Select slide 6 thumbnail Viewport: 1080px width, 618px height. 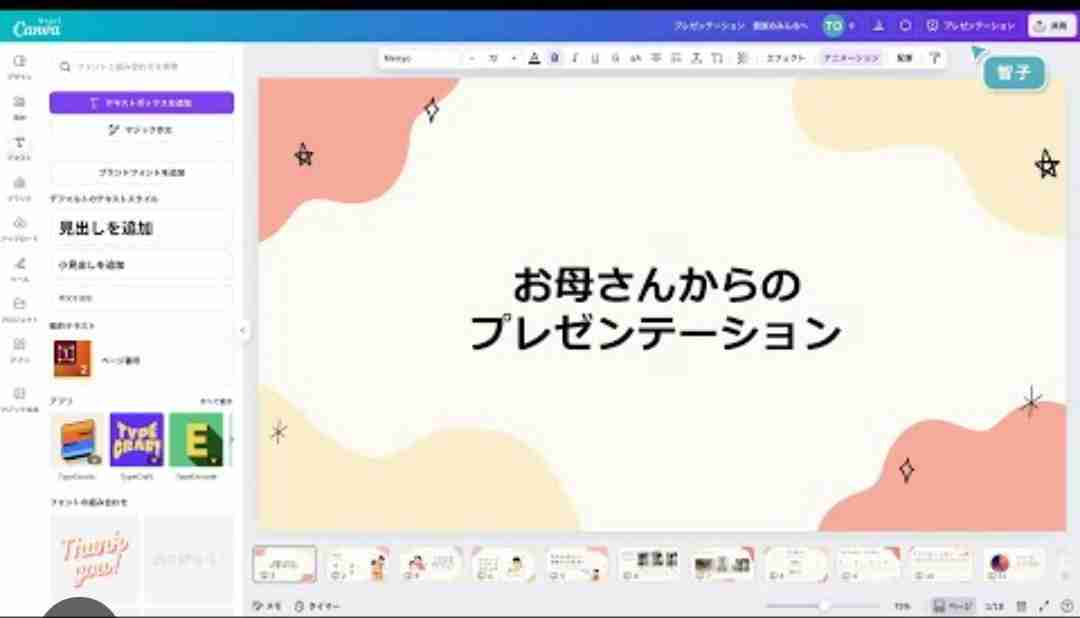click(650, 564)
